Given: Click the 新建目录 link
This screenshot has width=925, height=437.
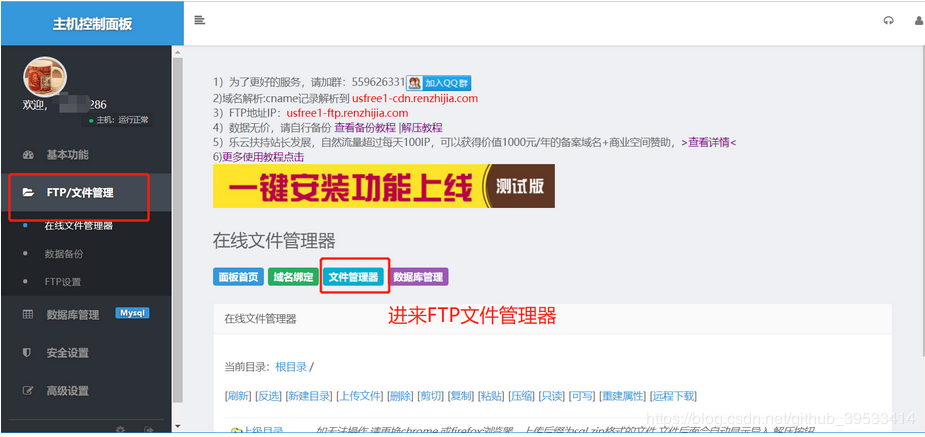Looking at the screenshot, I should coord(309,396).
